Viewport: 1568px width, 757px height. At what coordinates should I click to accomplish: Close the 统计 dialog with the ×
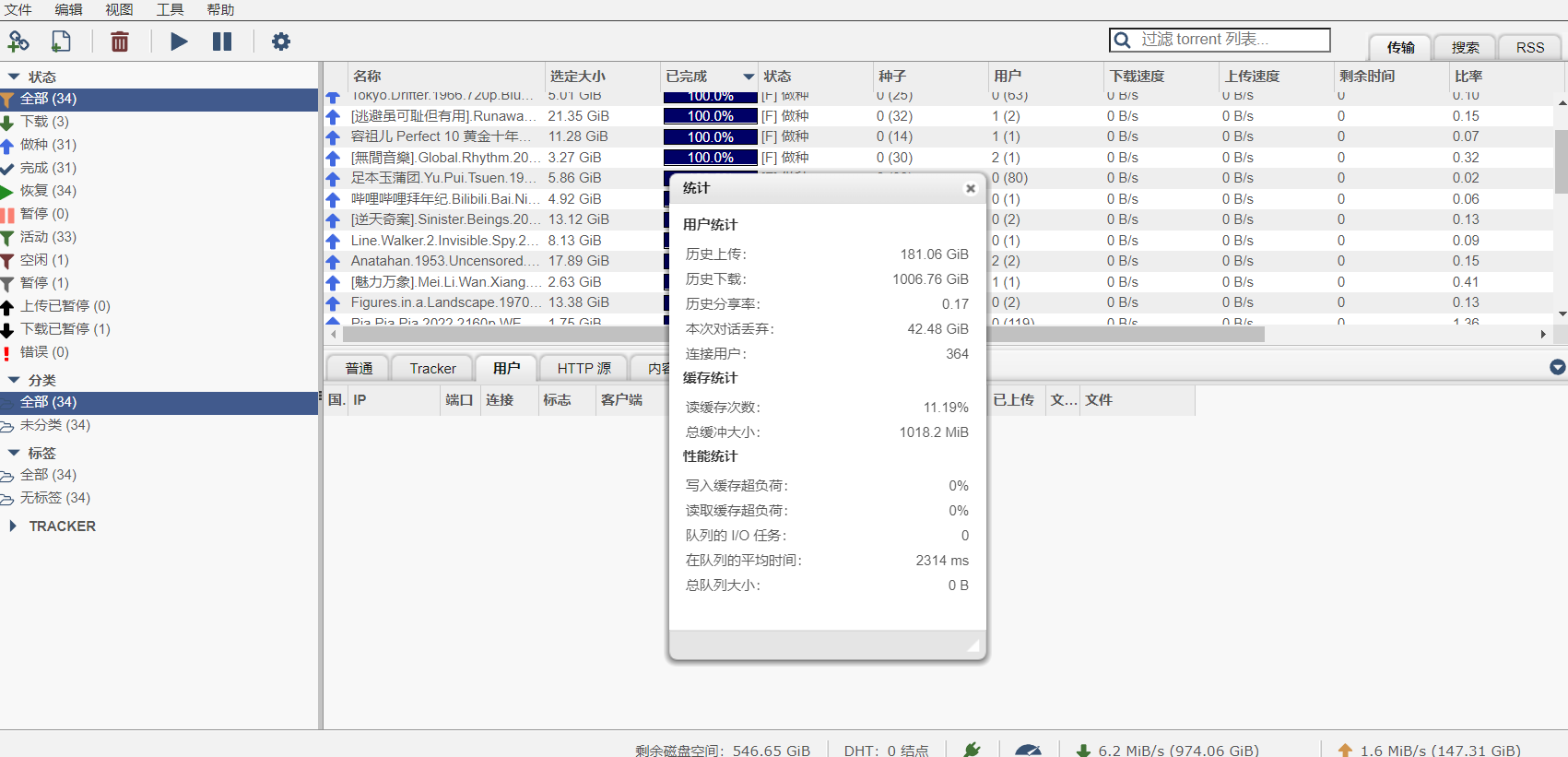pos(971,188)
